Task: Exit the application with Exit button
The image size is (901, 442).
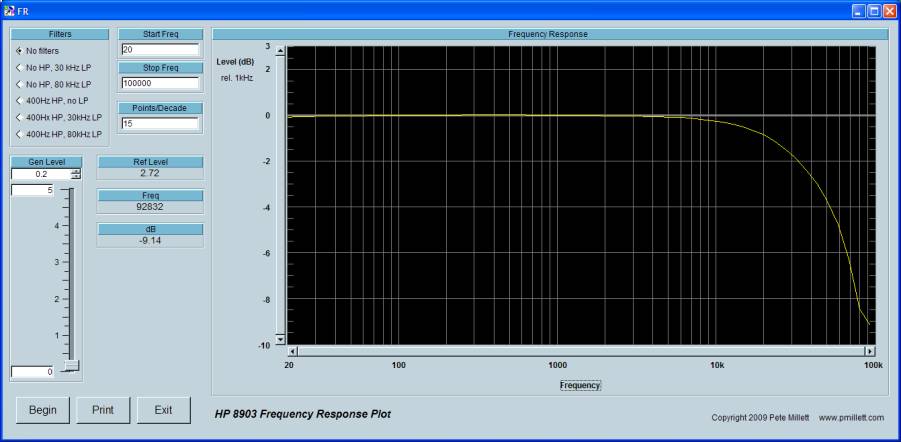Action: point(163,410)
